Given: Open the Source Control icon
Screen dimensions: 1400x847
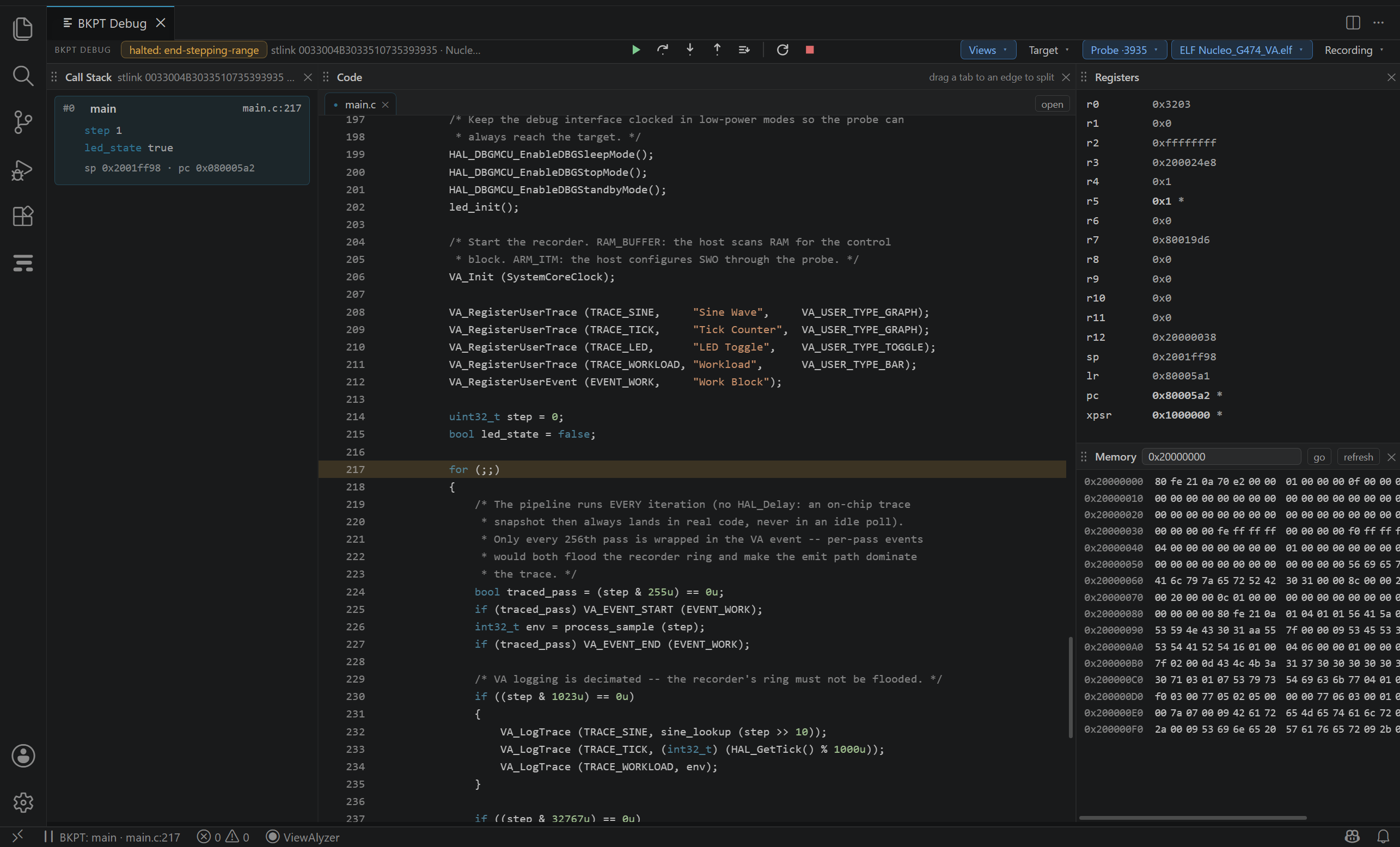Looking at the screenshot, I should point(23,122).
